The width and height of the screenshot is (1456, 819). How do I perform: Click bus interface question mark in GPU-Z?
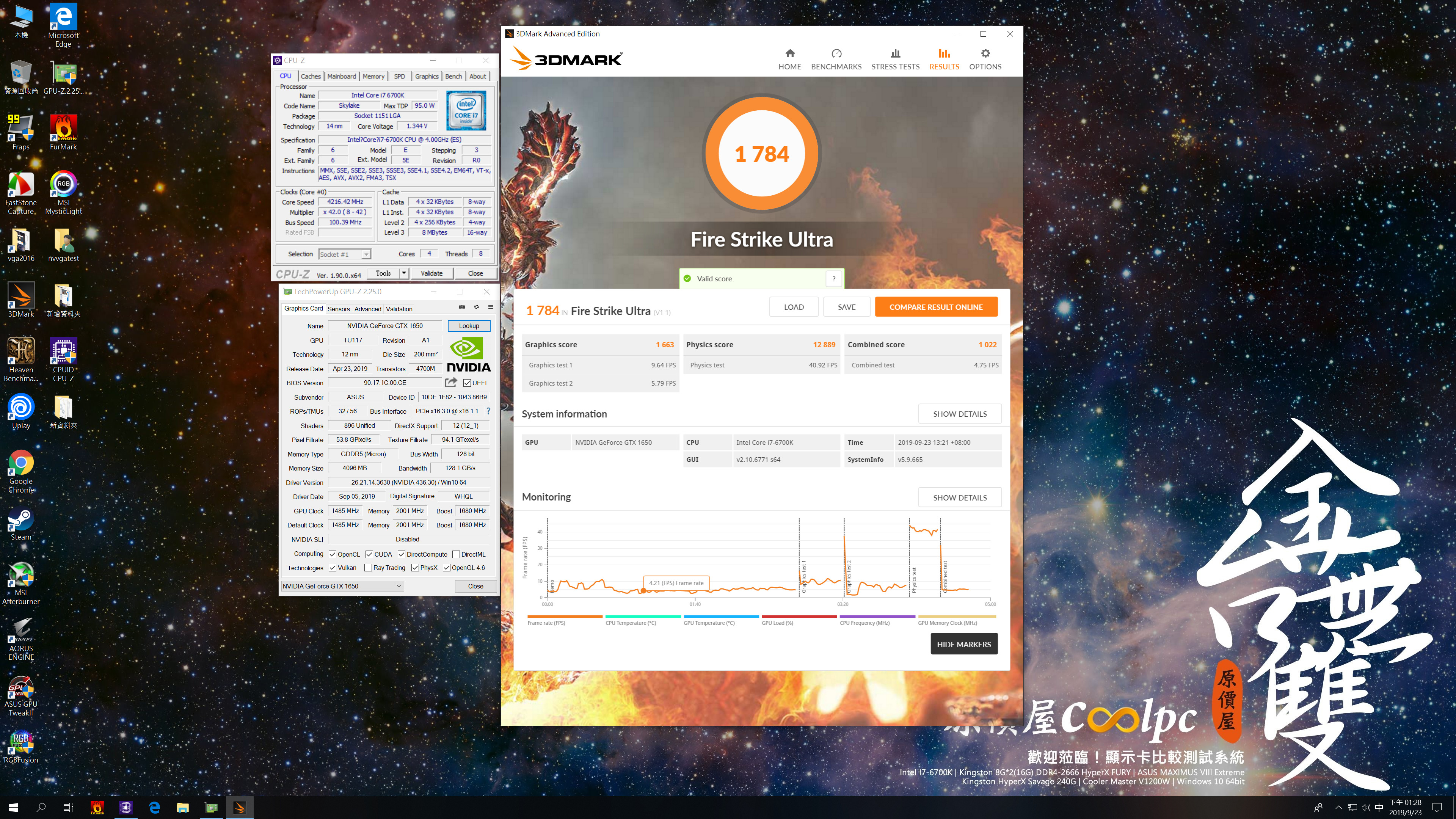click(488, 411)
